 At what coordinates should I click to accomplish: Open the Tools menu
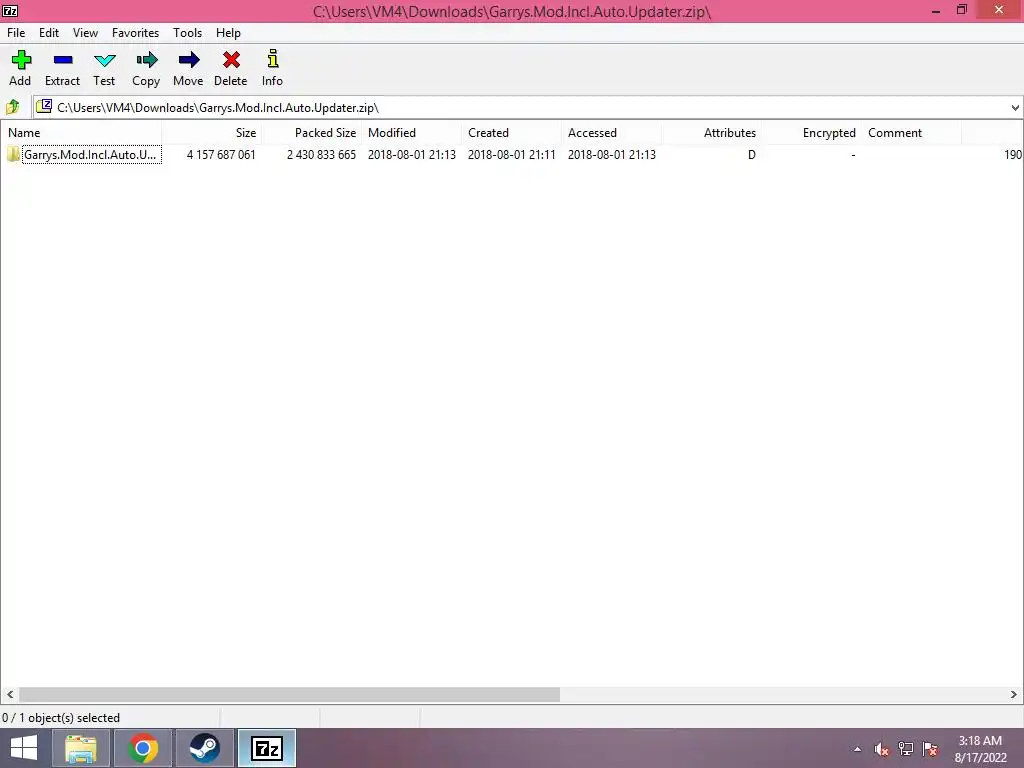[187, 33]
